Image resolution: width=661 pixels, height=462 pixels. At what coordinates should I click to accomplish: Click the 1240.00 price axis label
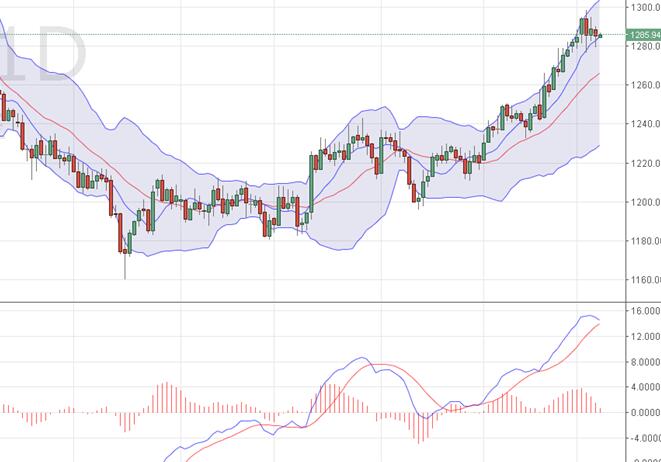(x=644, y=124)
